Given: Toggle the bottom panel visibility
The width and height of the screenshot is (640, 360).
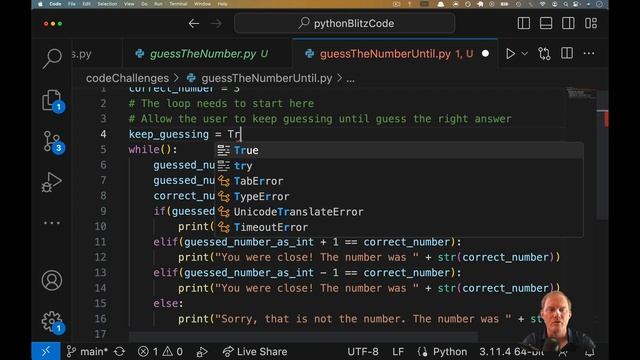Looking at the screenshot, I should [546, 23].
